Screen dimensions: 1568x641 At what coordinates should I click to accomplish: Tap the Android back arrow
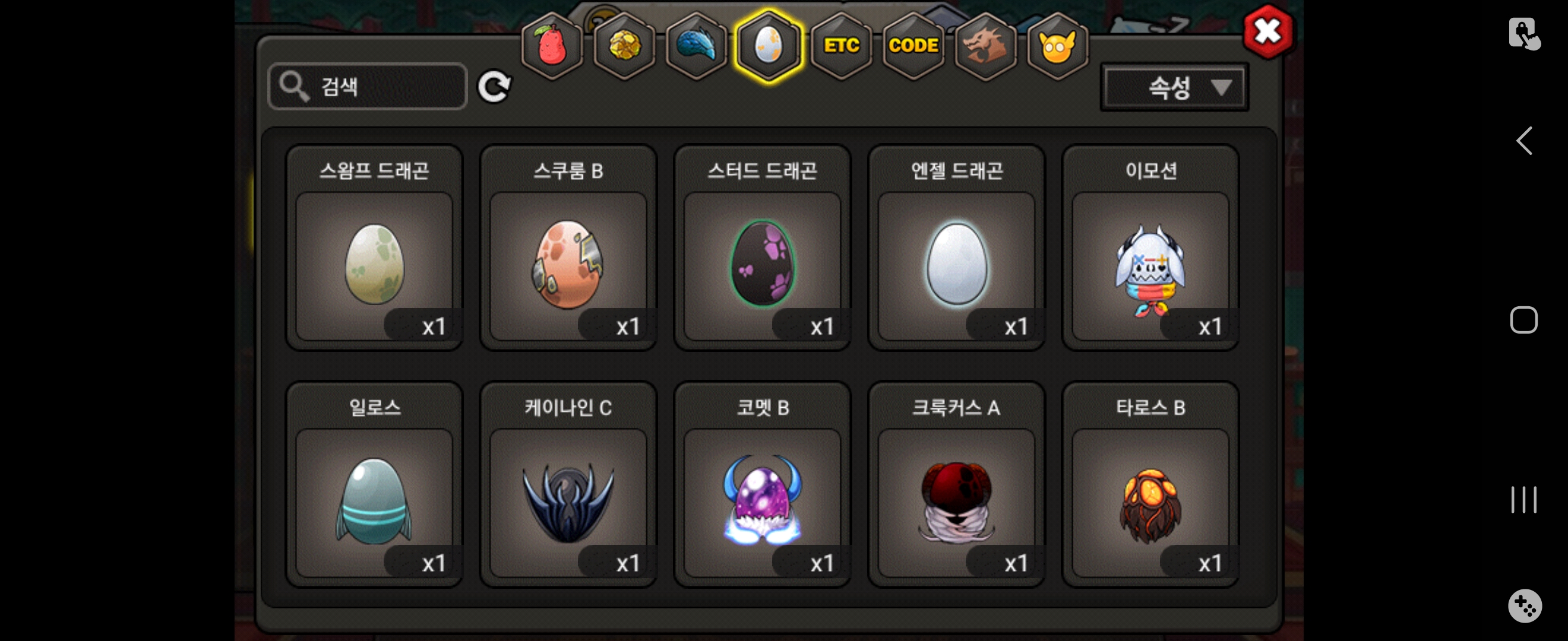(1523, 141)
